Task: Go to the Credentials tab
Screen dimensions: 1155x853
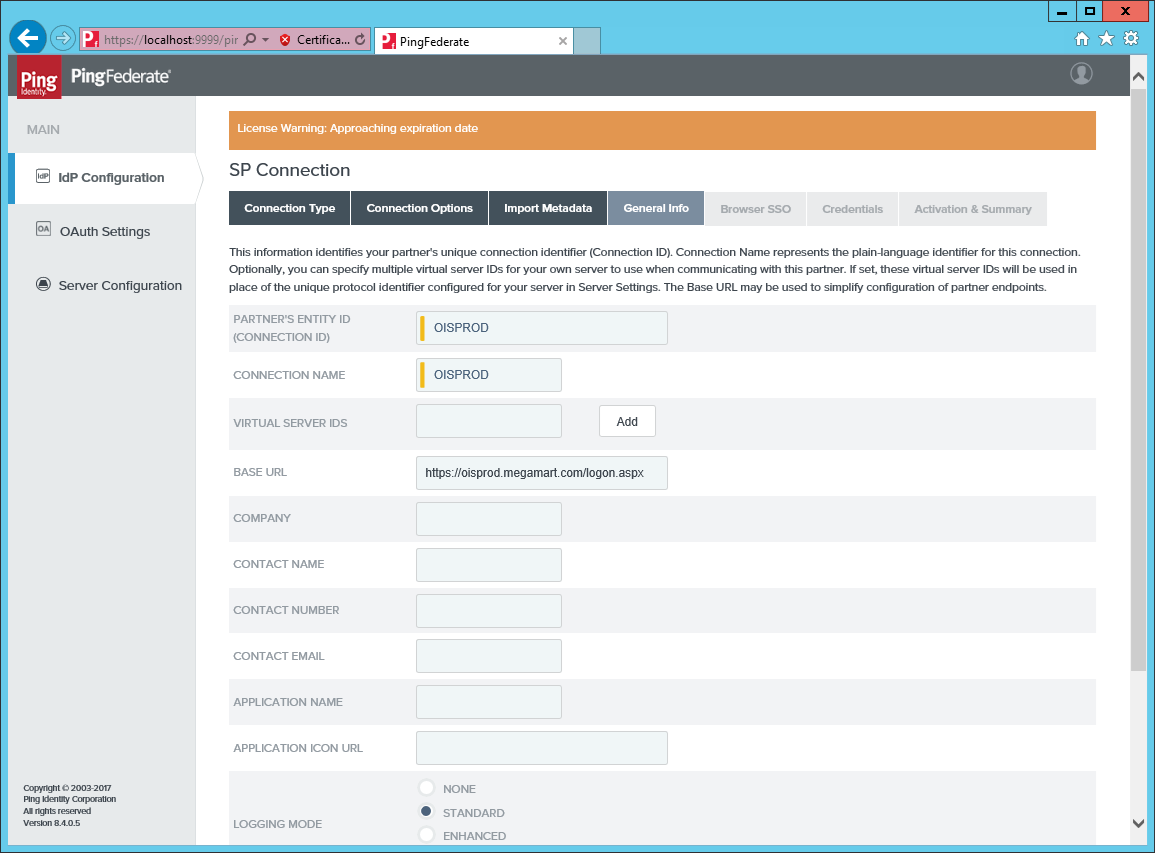Action: [852, 209]
